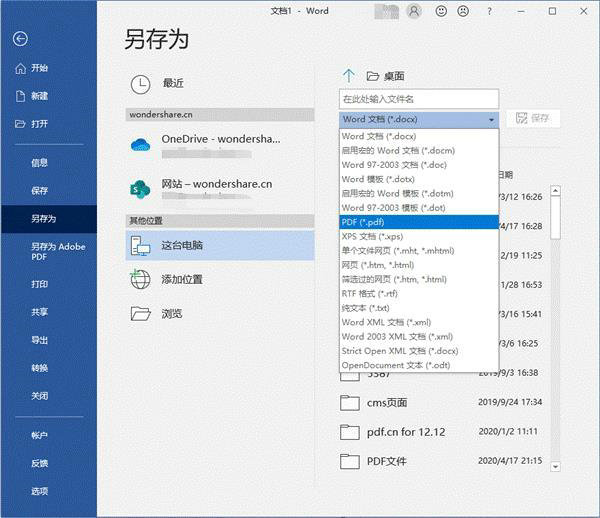
Task: Open Browse folder icon
Action: coord(141,313)
